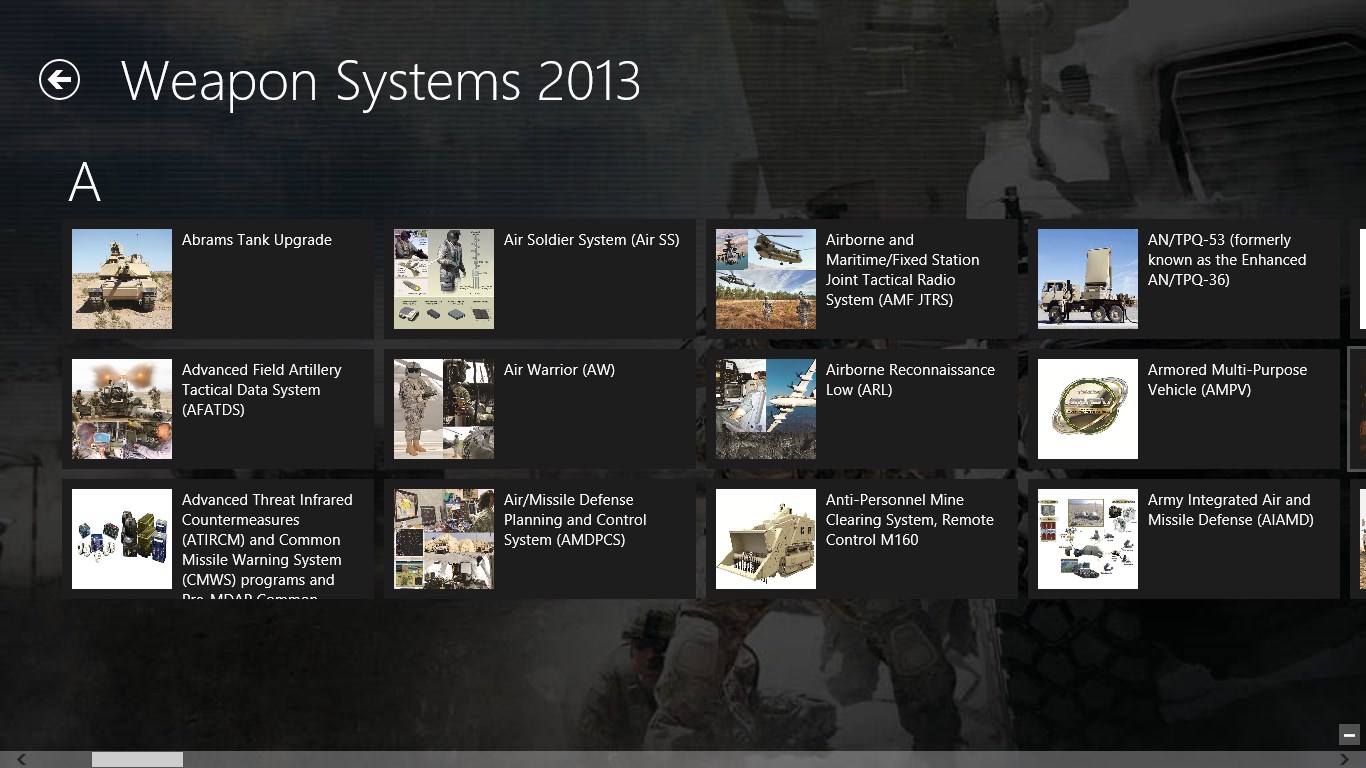This screenshot has height=768, width=1366.
Task: Open Advanced Field Artillery Tactical Data System
Action: click(219, 408)
